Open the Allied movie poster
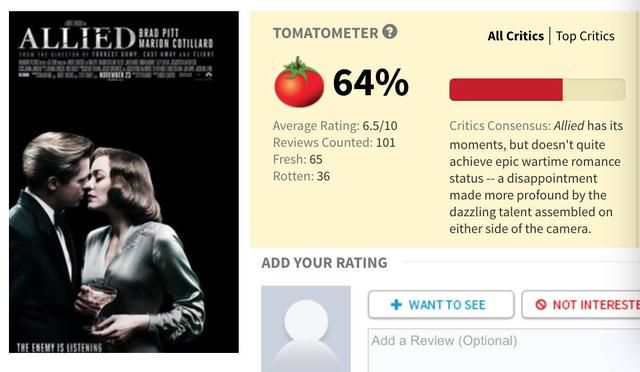 pyautogui.click(x=124, y=182)
